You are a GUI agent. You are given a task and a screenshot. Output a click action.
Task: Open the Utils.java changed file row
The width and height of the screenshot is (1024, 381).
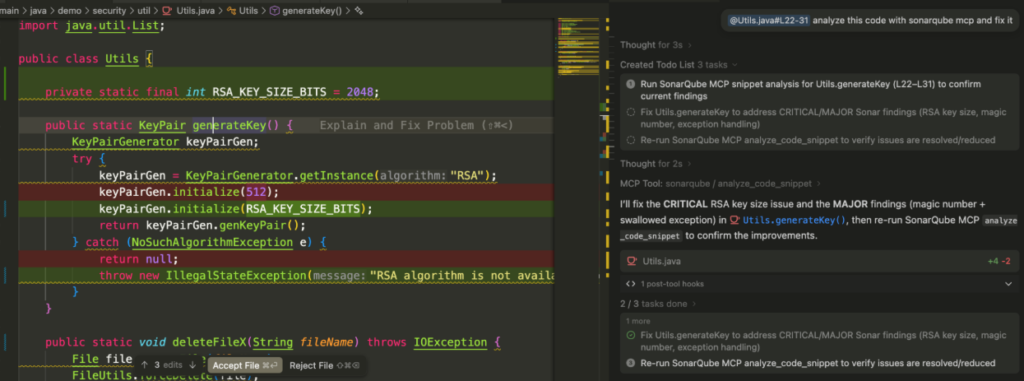tap(818, 261)
